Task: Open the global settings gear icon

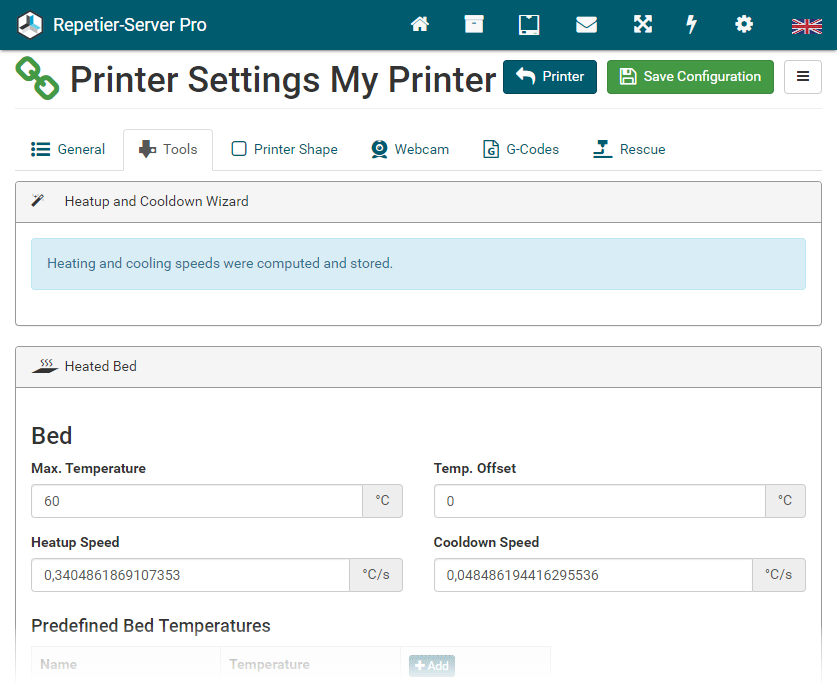Action: point(744,25)
